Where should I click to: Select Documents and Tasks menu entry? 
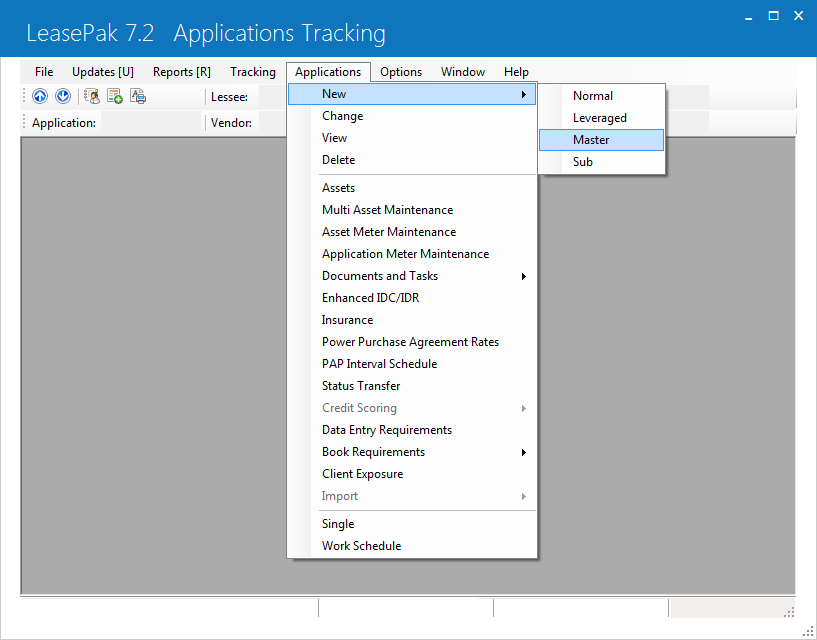pos(412,276)
